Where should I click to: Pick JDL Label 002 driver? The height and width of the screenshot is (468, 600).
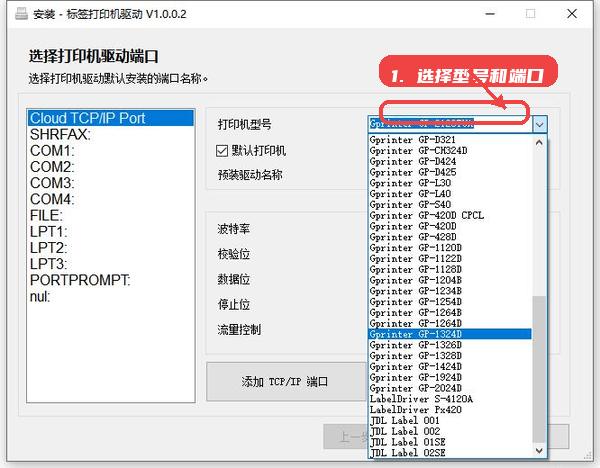point(450,432)
